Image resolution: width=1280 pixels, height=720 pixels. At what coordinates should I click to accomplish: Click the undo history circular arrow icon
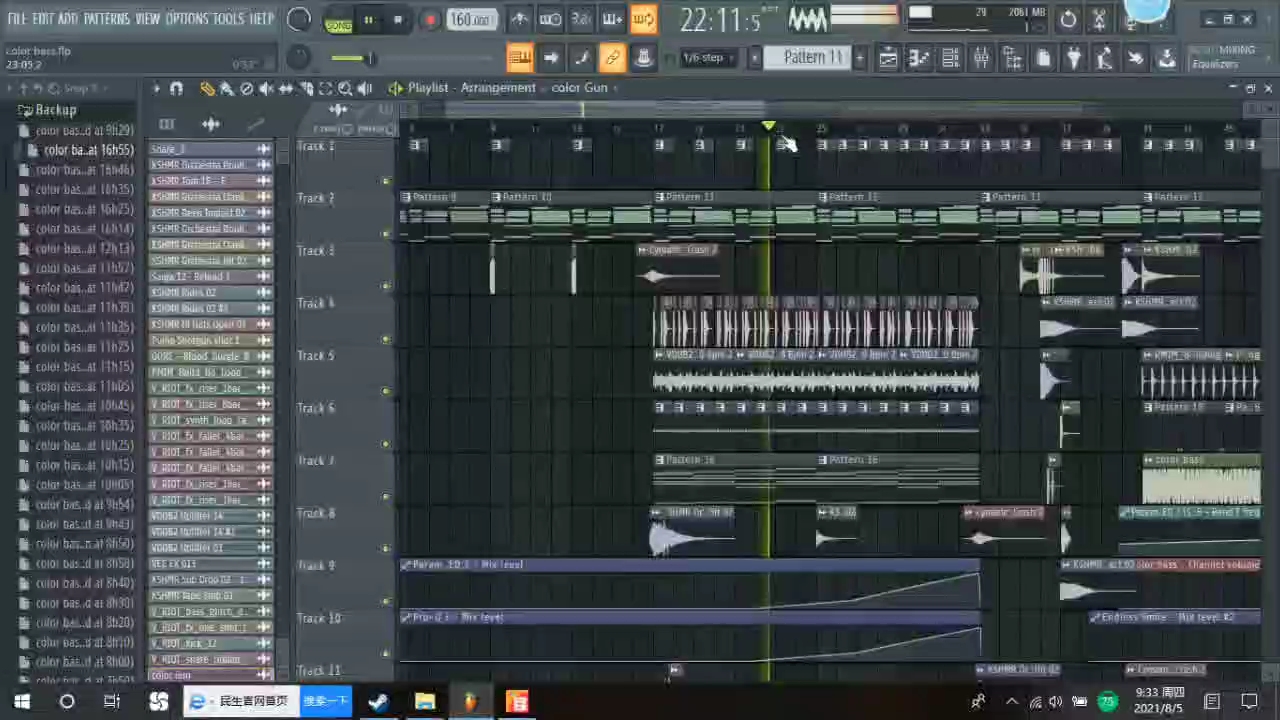[1068, 19]
